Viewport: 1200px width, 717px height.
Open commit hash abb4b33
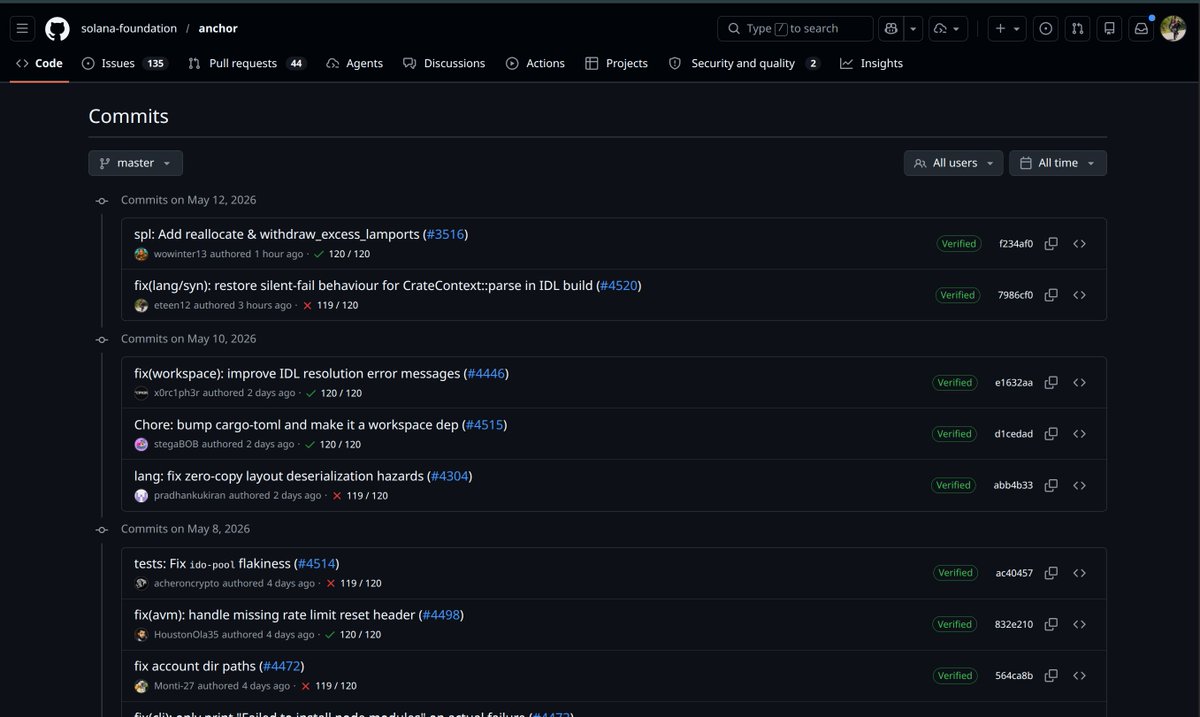tap(1013, 485)
